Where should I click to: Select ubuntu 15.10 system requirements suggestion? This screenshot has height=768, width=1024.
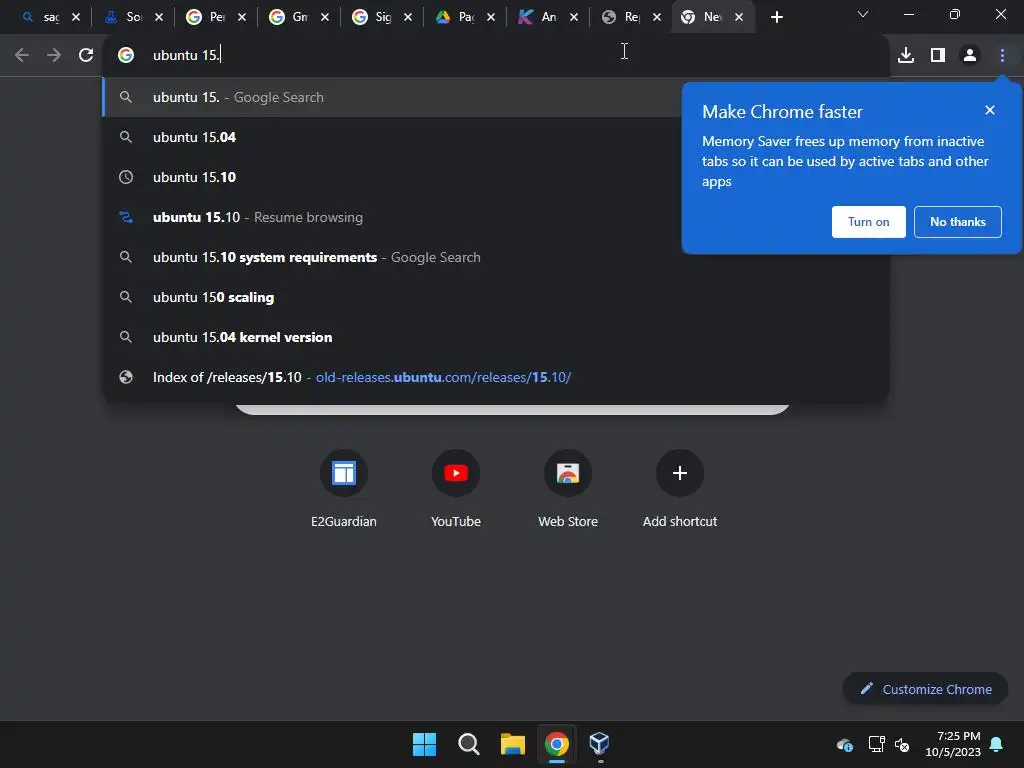(x=496, y=257)
